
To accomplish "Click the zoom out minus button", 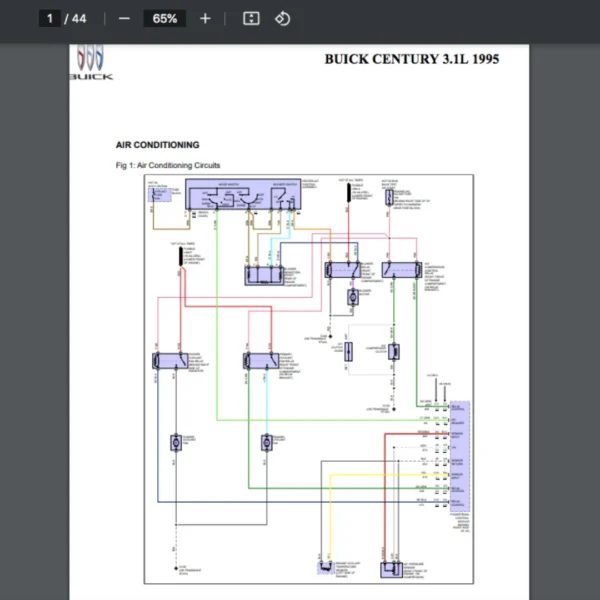I will pos(124,18).
